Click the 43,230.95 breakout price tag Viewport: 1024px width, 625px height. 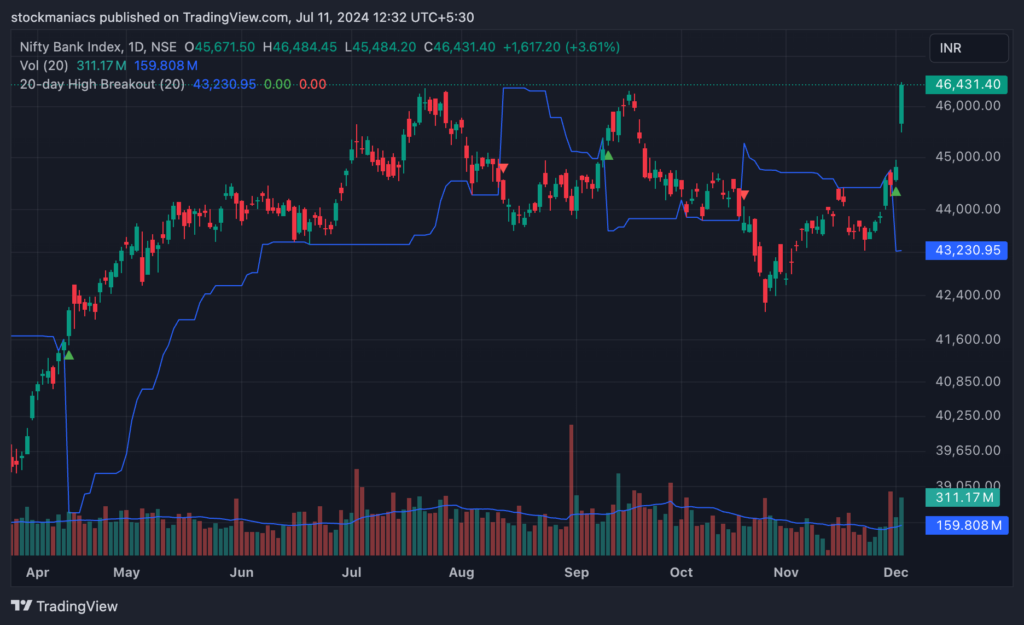967,250
